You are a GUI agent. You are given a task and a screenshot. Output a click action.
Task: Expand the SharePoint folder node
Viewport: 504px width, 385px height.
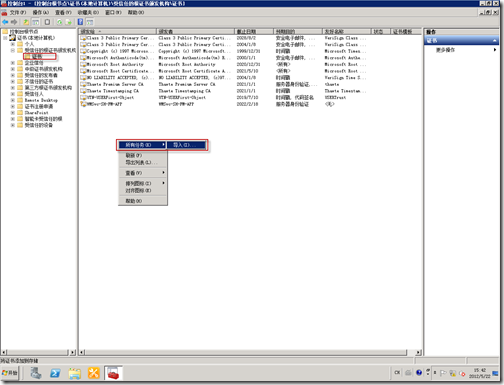click(x=13, y=113)
